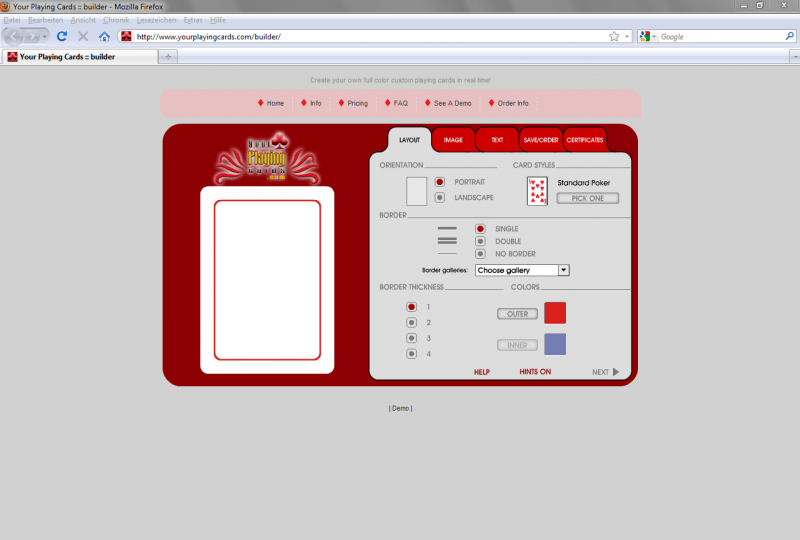Bookmark this page with the star icon
This screenshot has width=800, height=540.
pos(614,36)
